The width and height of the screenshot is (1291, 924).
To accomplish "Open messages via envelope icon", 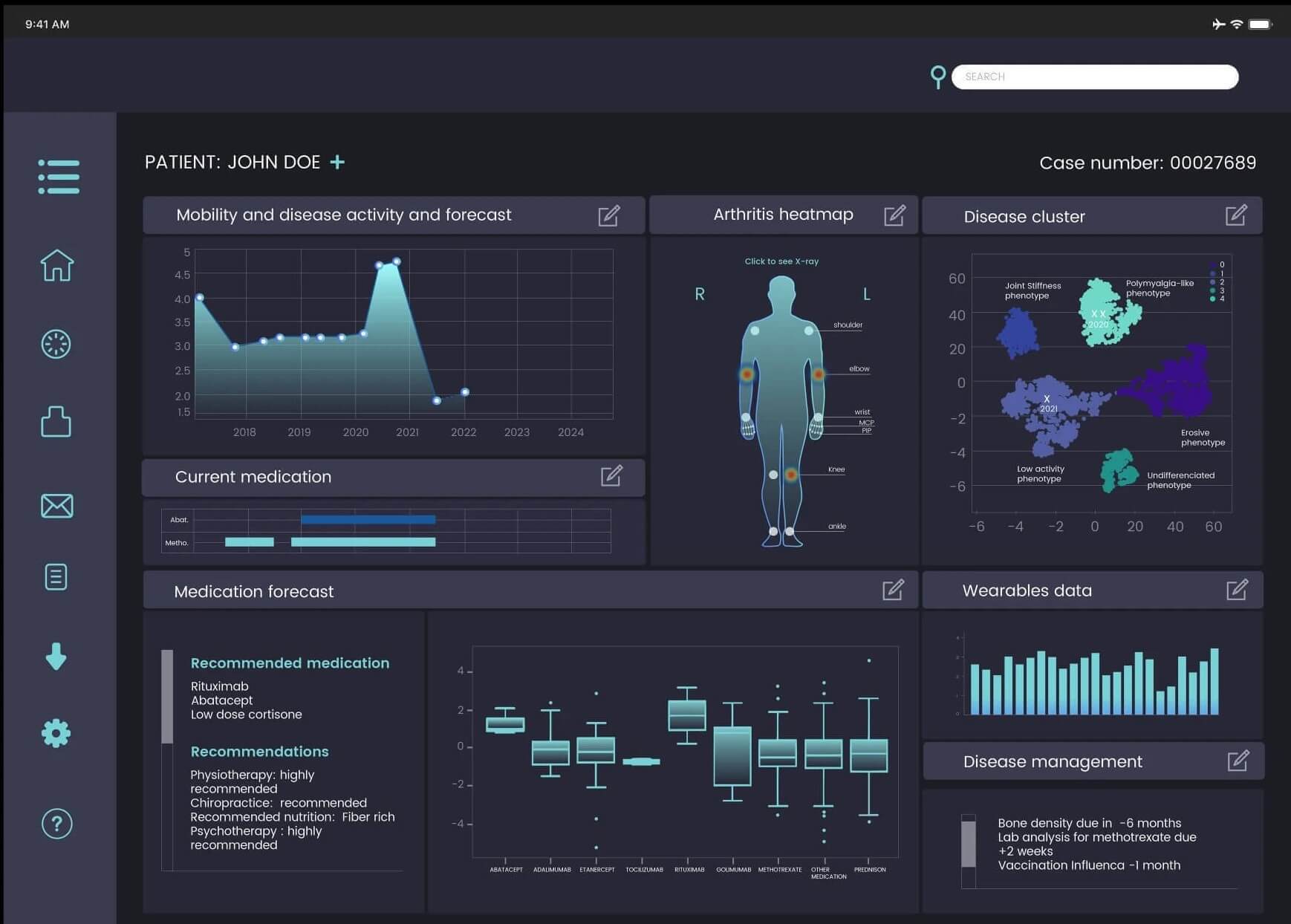I will point(57,506).
